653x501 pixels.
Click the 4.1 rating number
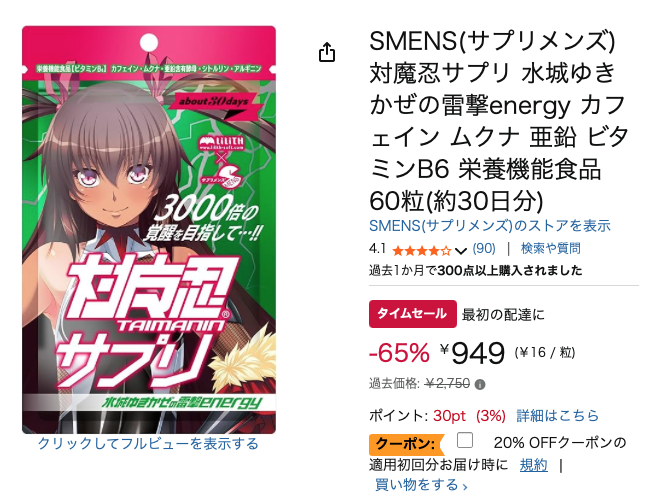point(377,249)
